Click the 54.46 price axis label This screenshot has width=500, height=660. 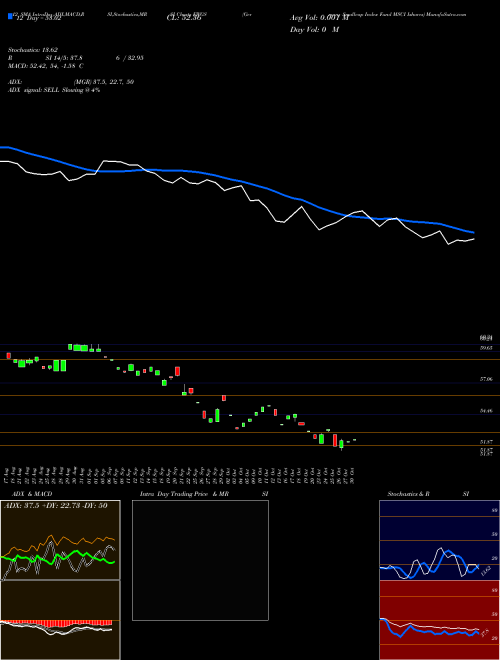(487, 411)
